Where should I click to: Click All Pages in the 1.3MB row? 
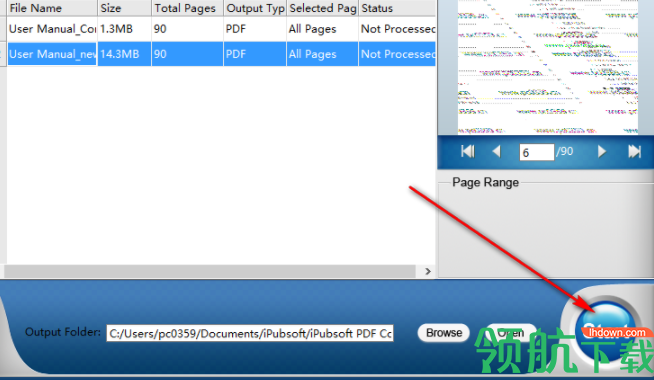(x=322, y=29)
